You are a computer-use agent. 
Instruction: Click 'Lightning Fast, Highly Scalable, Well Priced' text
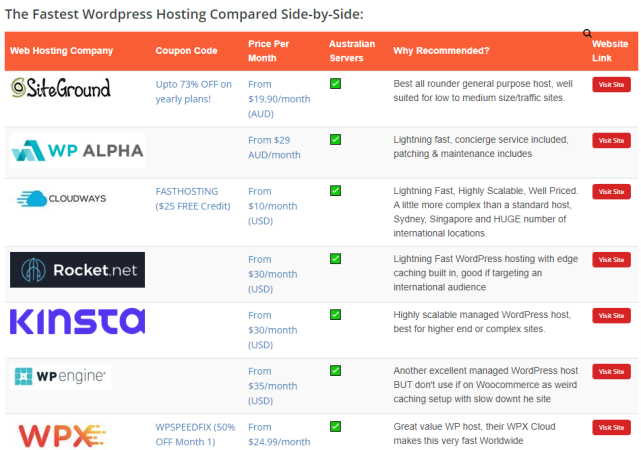coord(486,212)
